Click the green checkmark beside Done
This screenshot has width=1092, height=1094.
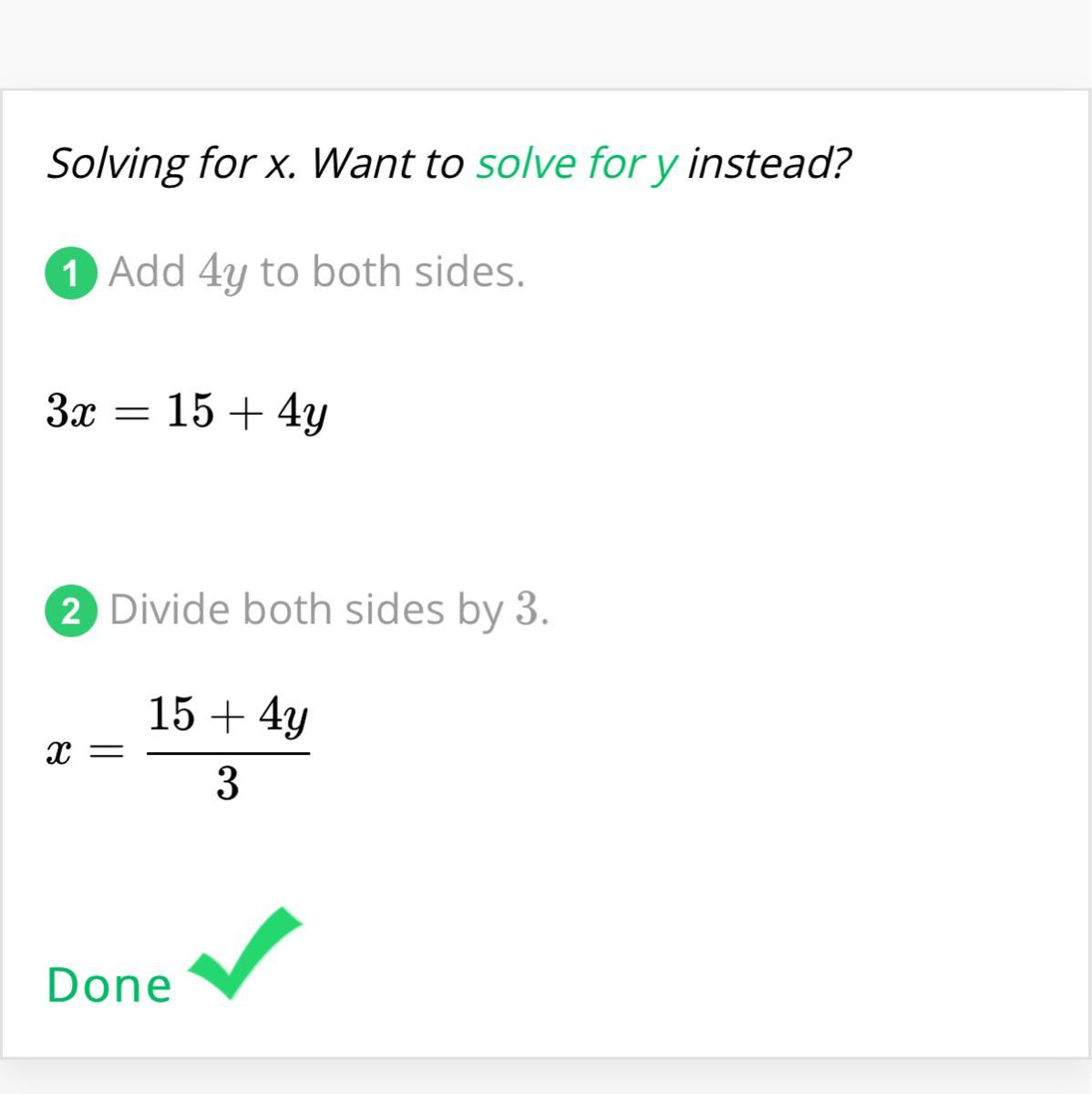pyautogui.click(x=244, y=955)
